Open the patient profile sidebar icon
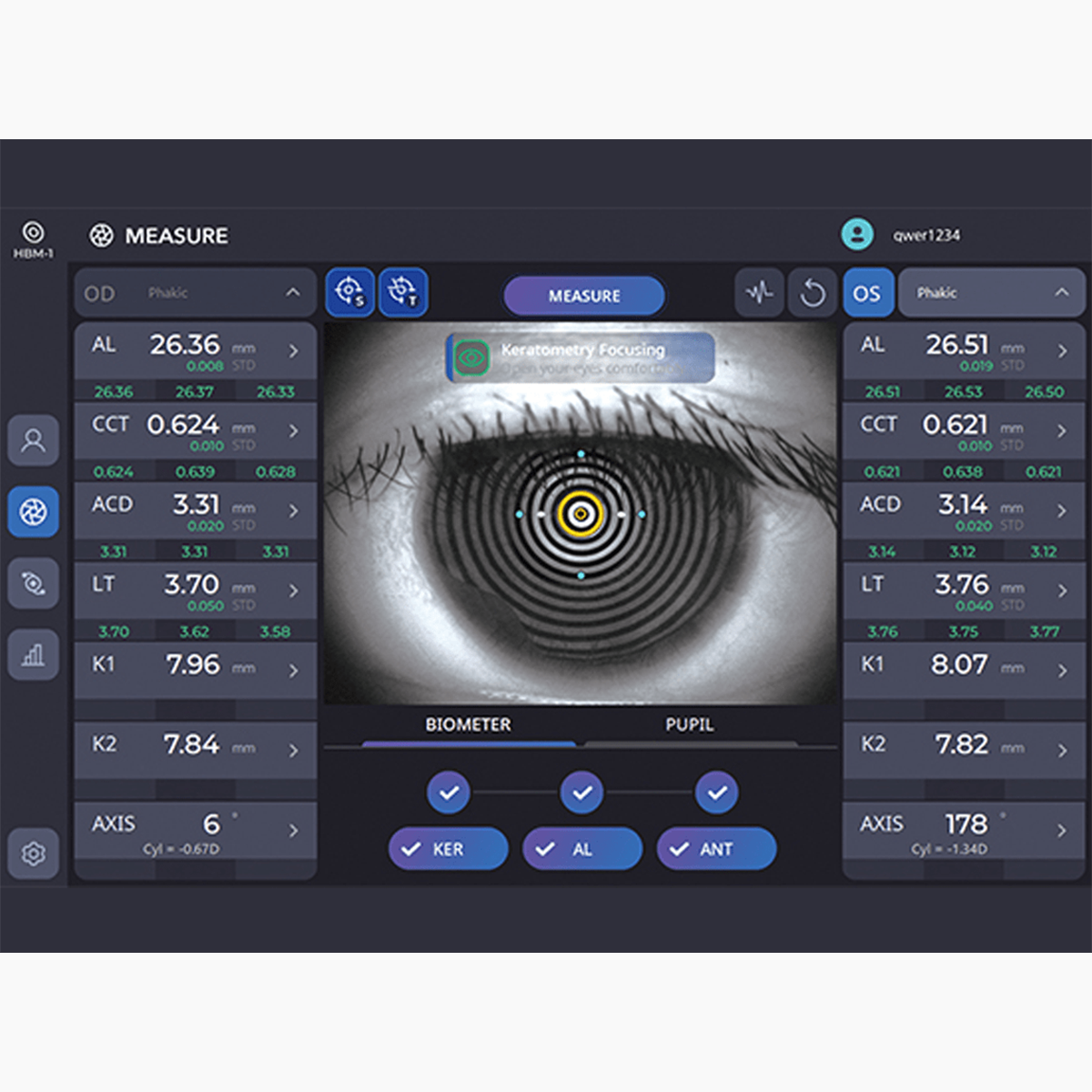This screenshot has height=1092, width=1092. click(34, 440)
